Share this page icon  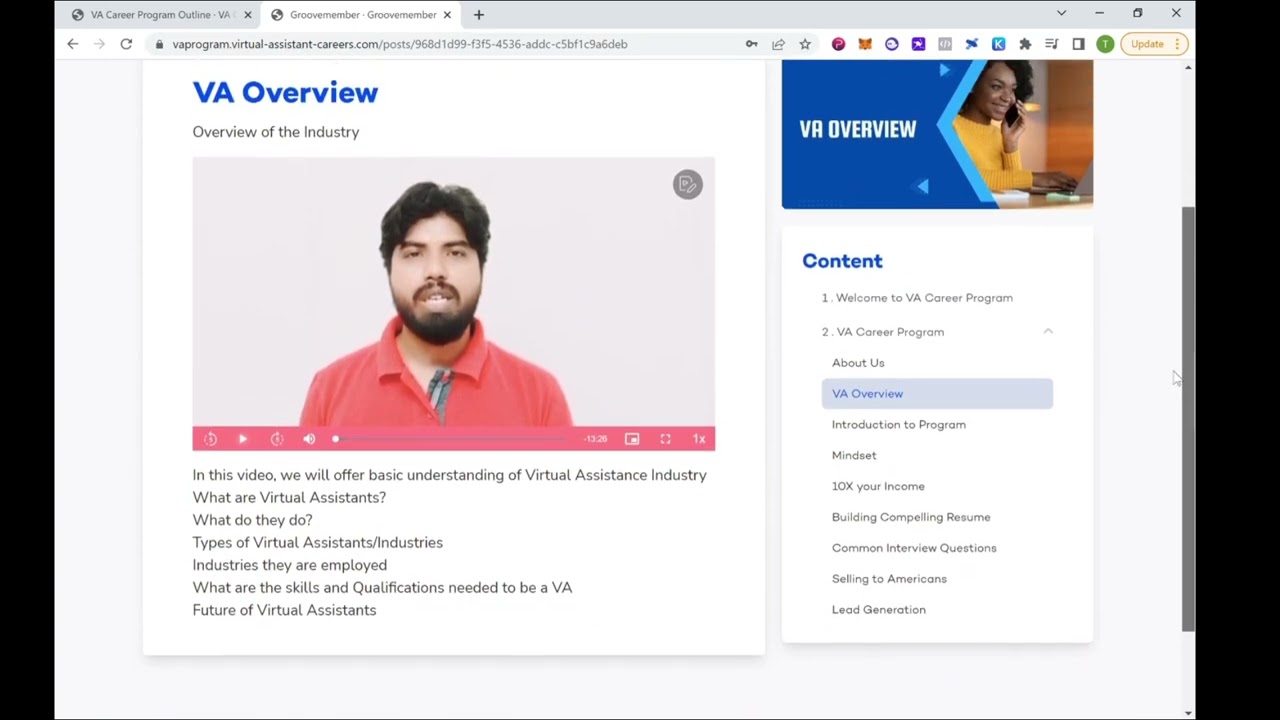pyautogui.click(x=778, y=44)
